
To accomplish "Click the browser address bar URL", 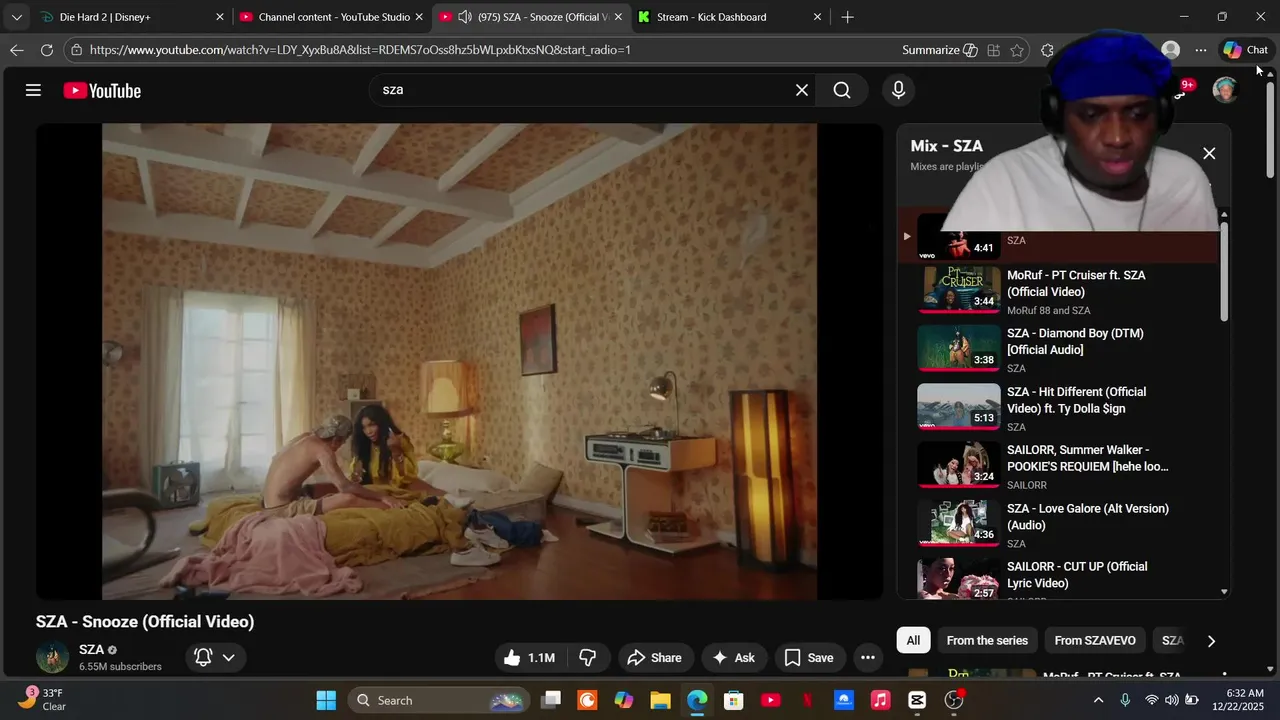I will click(x=360, y=50).
